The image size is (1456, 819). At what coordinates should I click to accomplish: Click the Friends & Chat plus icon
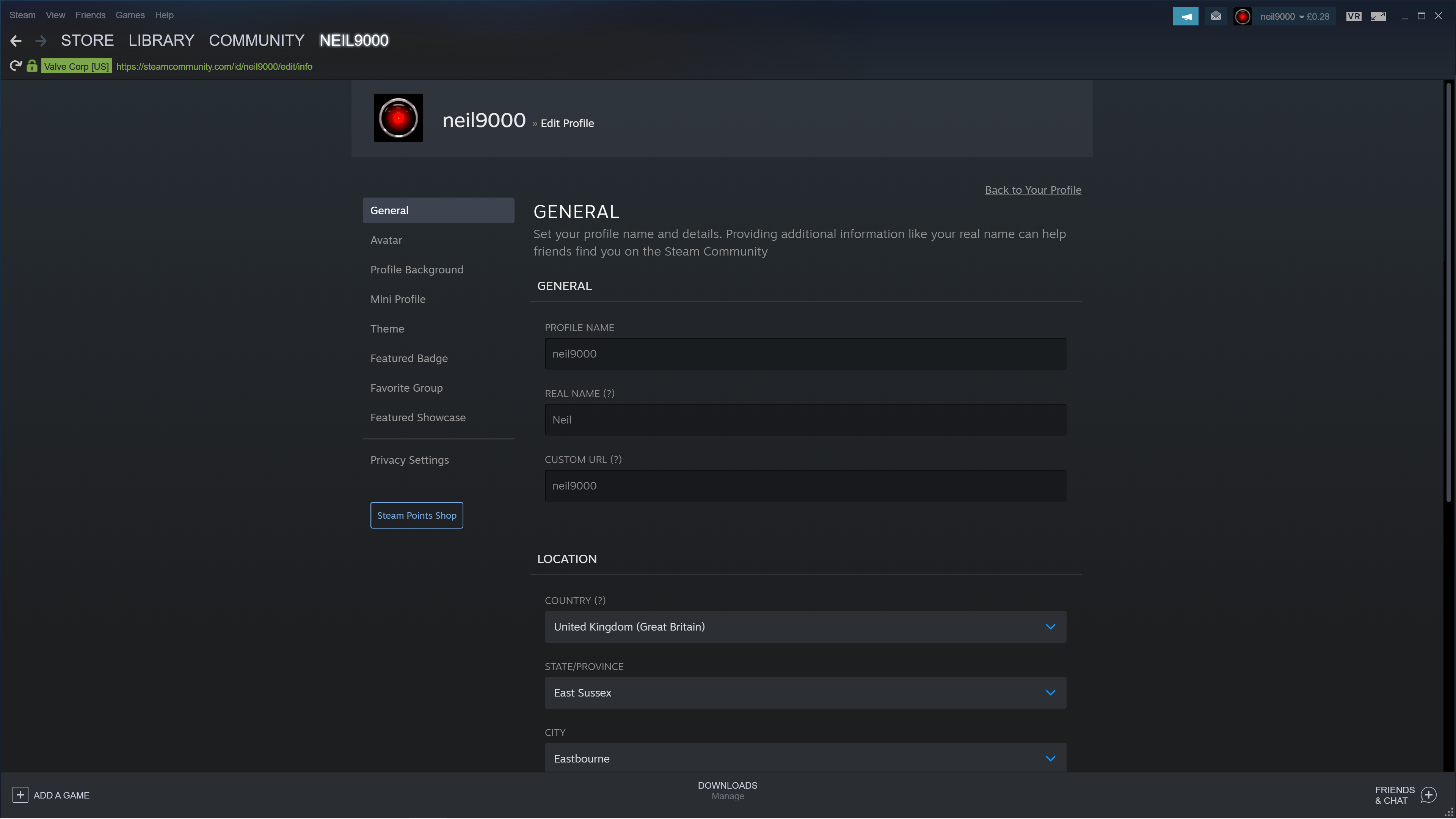[1428, 795]
